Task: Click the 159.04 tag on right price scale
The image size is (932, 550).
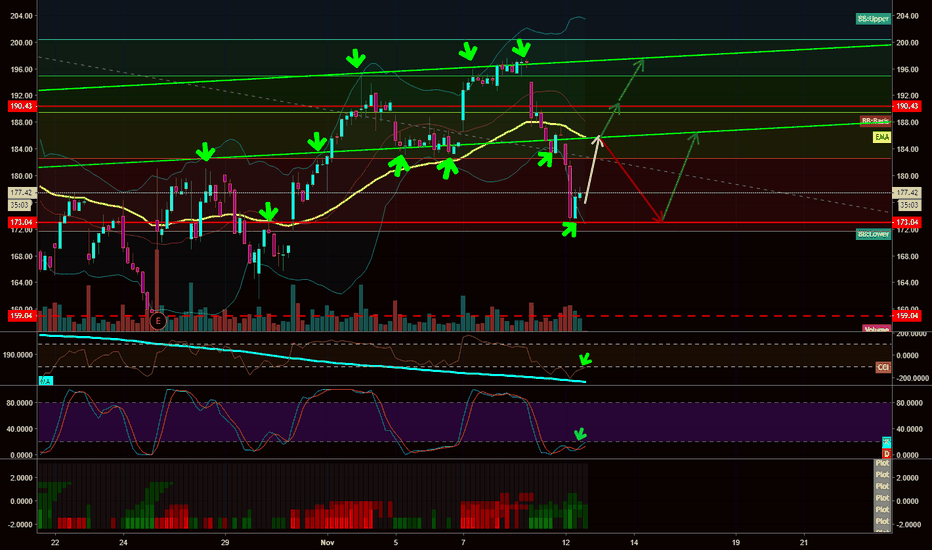Action: tap(907, 316)
